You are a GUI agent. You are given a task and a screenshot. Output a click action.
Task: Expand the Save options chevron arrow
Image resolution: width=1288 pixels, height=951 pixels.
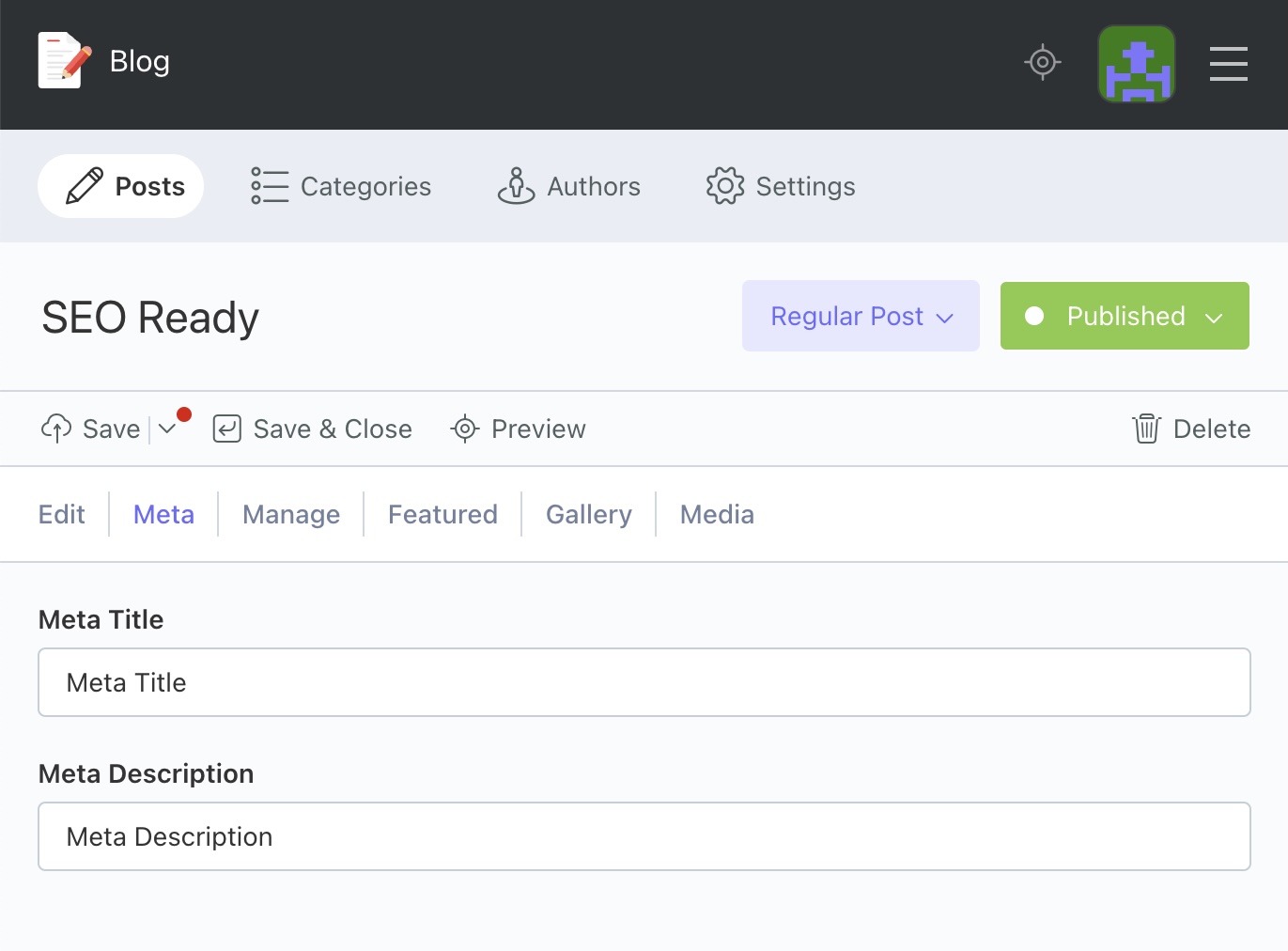[x=167, y=429]
